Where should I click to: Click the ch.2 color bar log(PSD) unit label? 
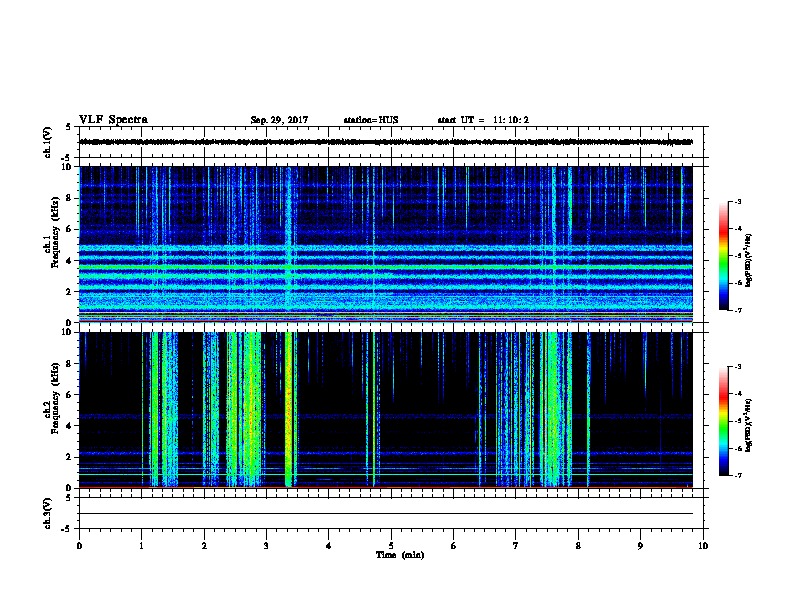(749, 425)
